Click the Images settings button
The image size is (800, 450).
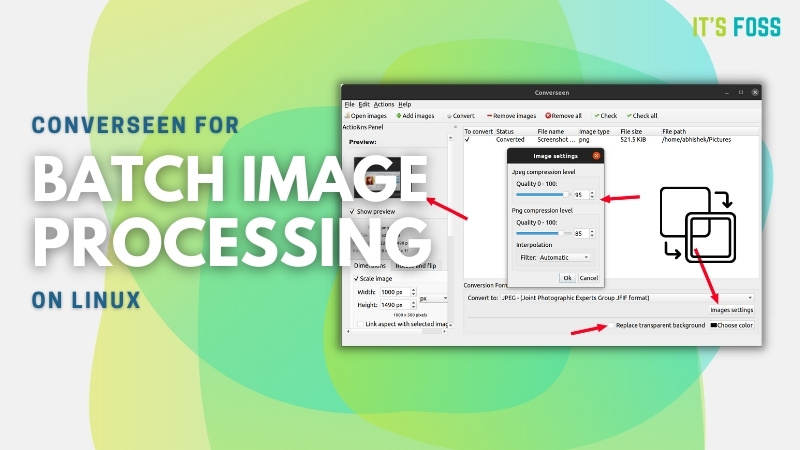(732, 310)
